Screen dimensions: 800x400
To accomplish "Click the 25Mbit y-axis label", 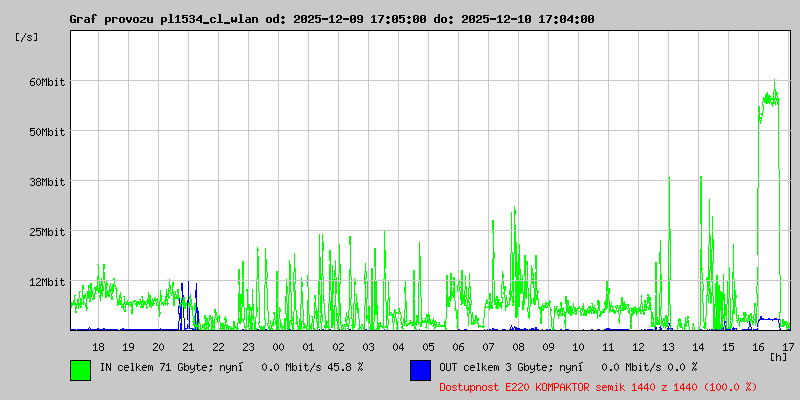I will point(47,232).
